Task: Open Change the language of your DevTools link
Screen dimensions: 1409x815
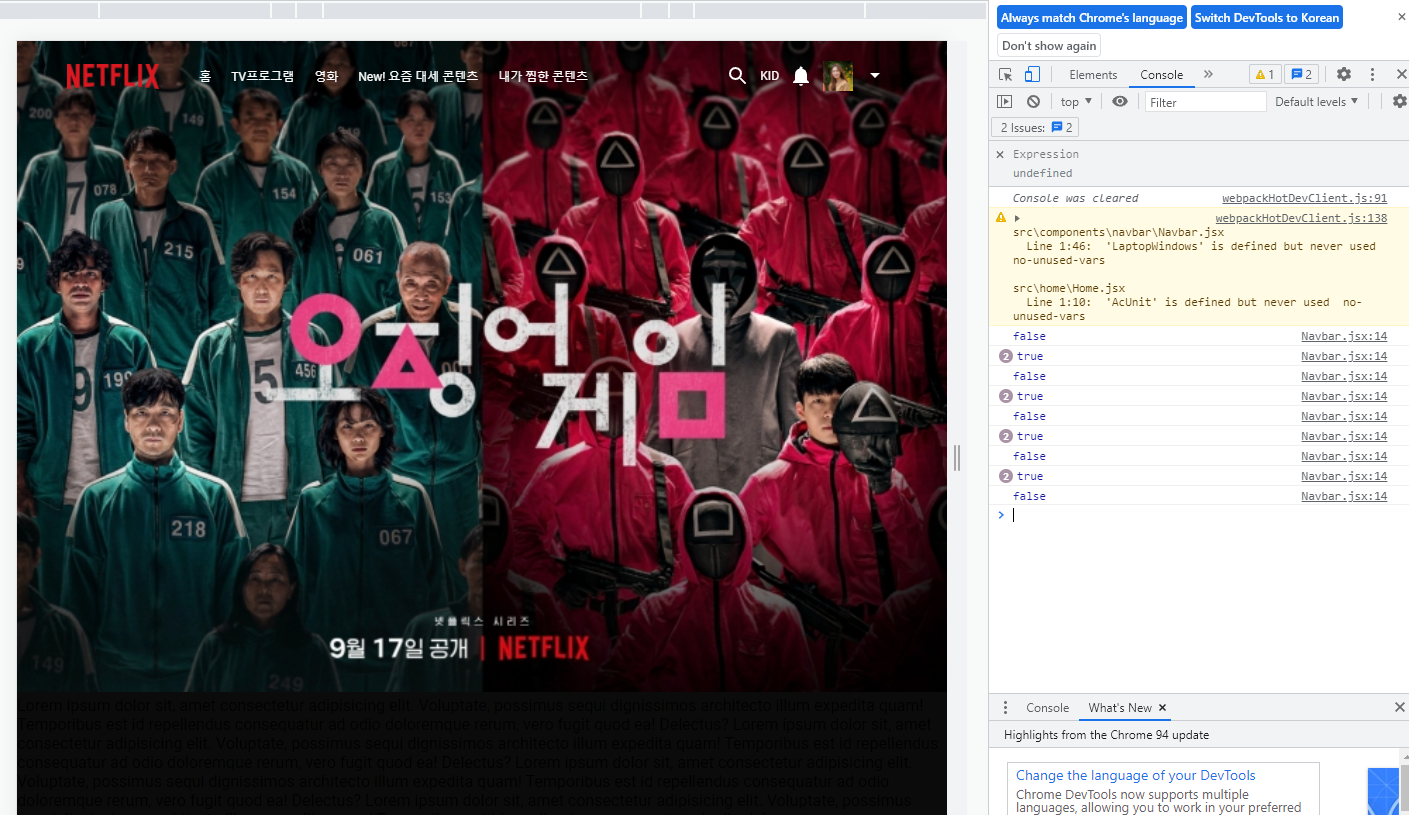Action: [x=1135, y=775]
